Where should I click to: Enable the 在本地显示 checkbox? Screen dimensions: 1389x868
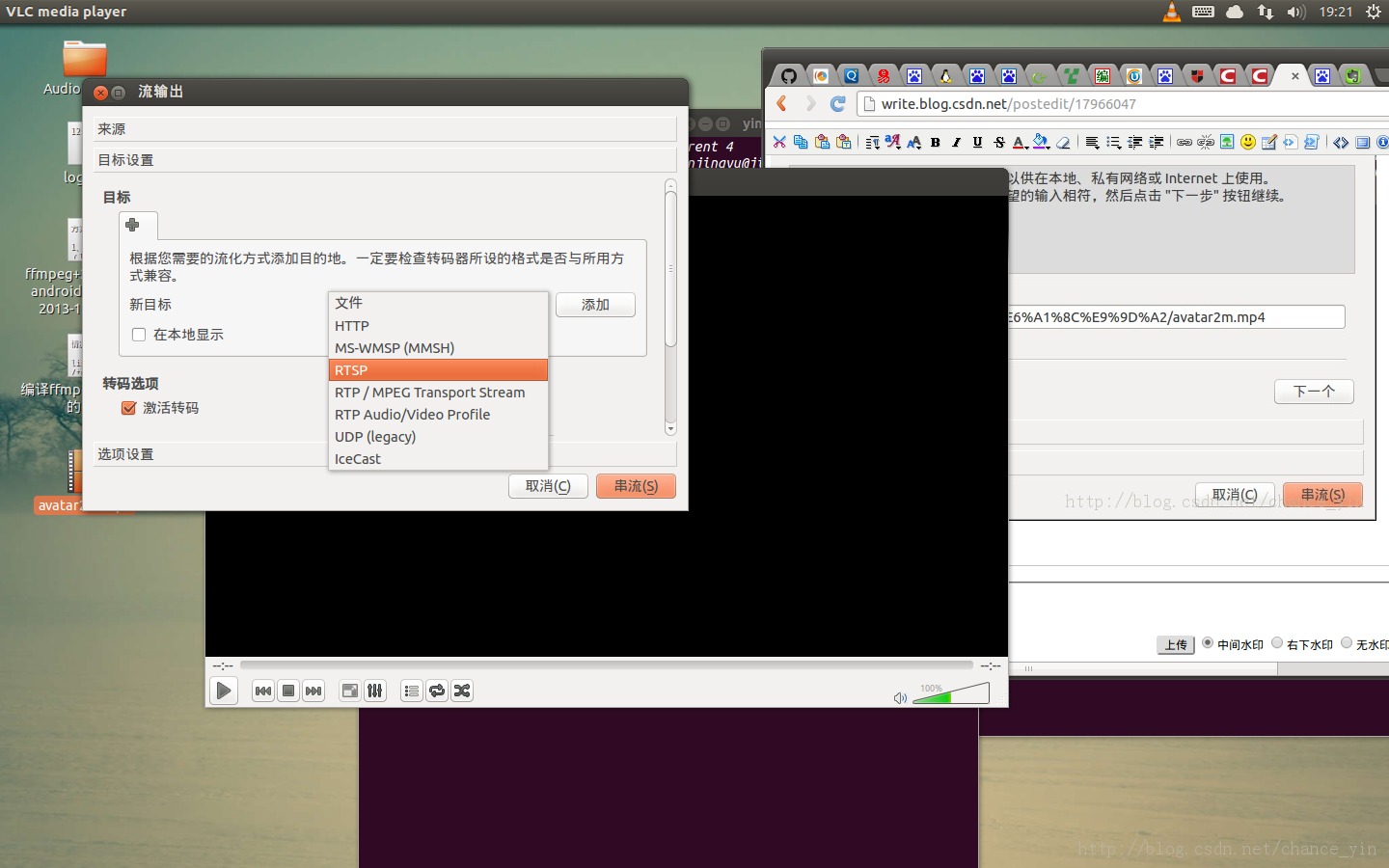(139, 335)
